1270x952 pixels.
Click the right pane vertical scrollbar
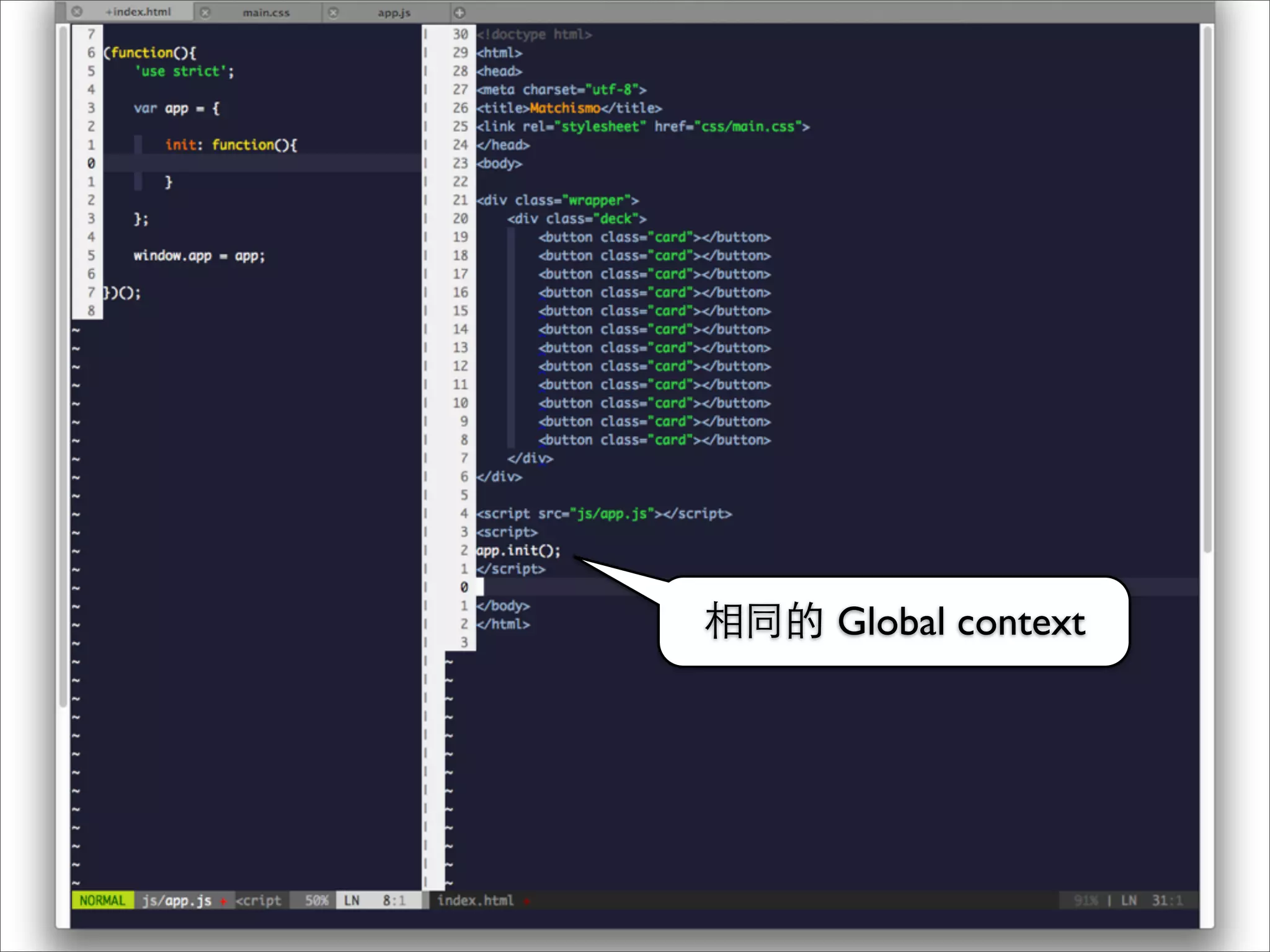coord(1207,289)
